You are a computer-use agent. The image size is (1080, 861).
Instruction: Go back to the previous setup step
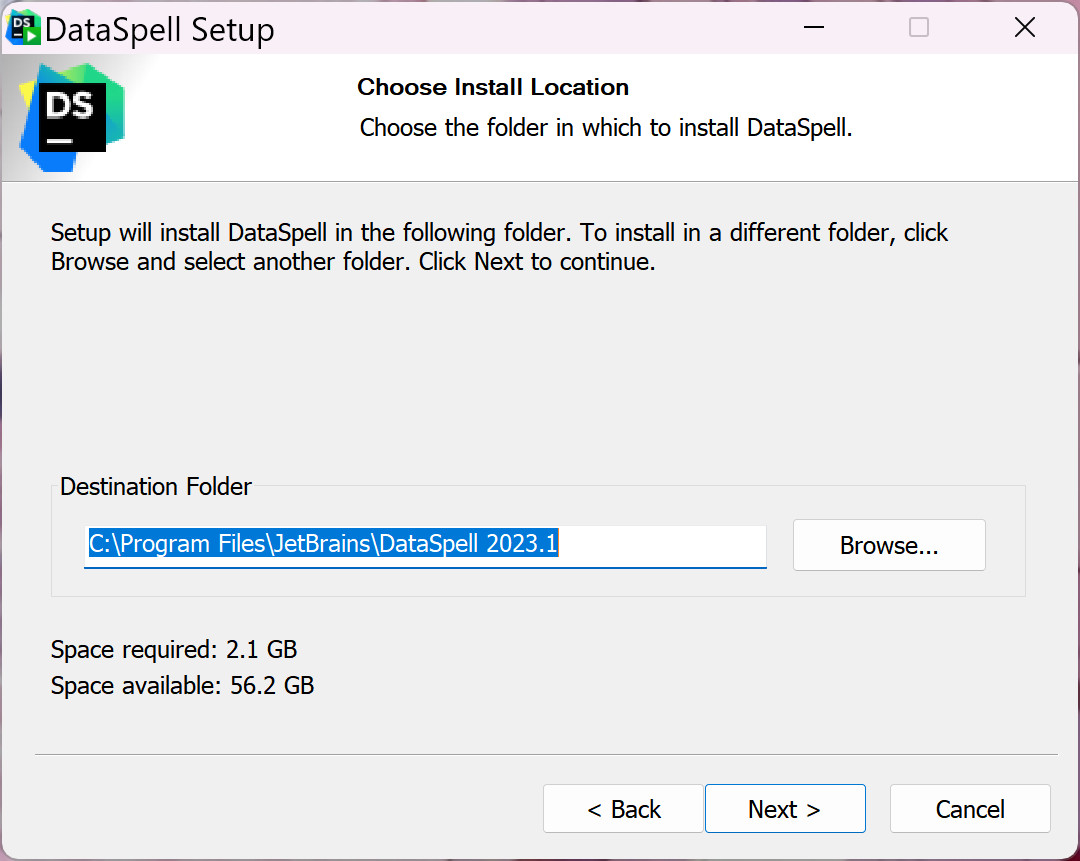[x=623, y=808]
